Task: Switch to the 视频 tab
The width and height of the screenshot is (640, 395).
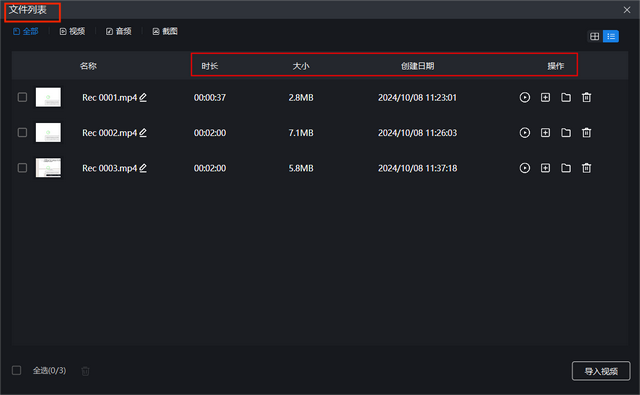Action: click(x=72, y=31)
